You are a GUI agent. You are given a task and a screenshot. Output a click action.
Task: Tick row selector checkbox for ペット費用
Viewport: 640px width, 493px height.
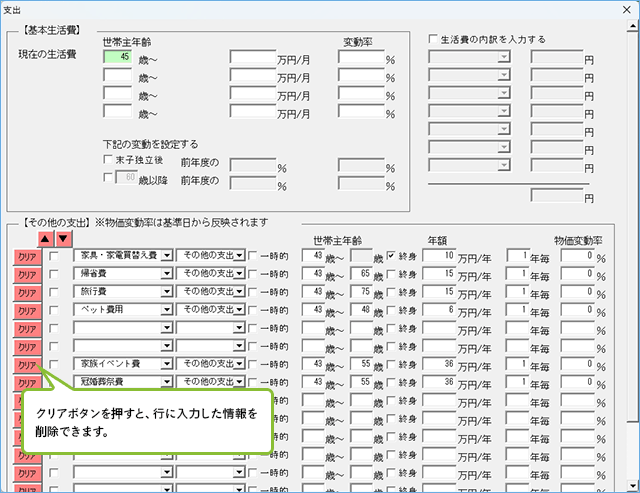(x=53, y=310)
